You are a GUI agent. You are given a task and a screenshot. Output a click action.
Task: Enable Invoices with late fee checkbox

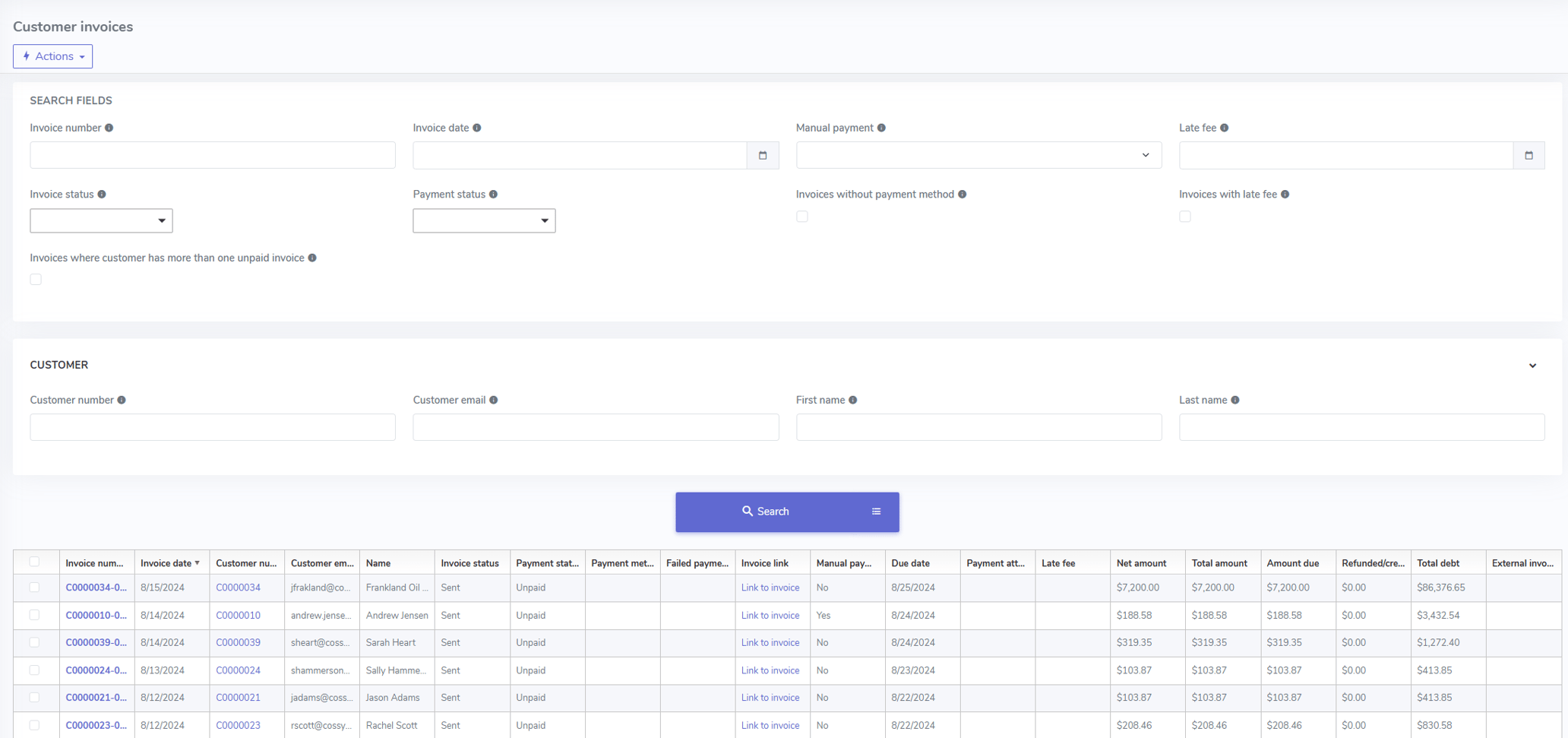coord(1185,217)
